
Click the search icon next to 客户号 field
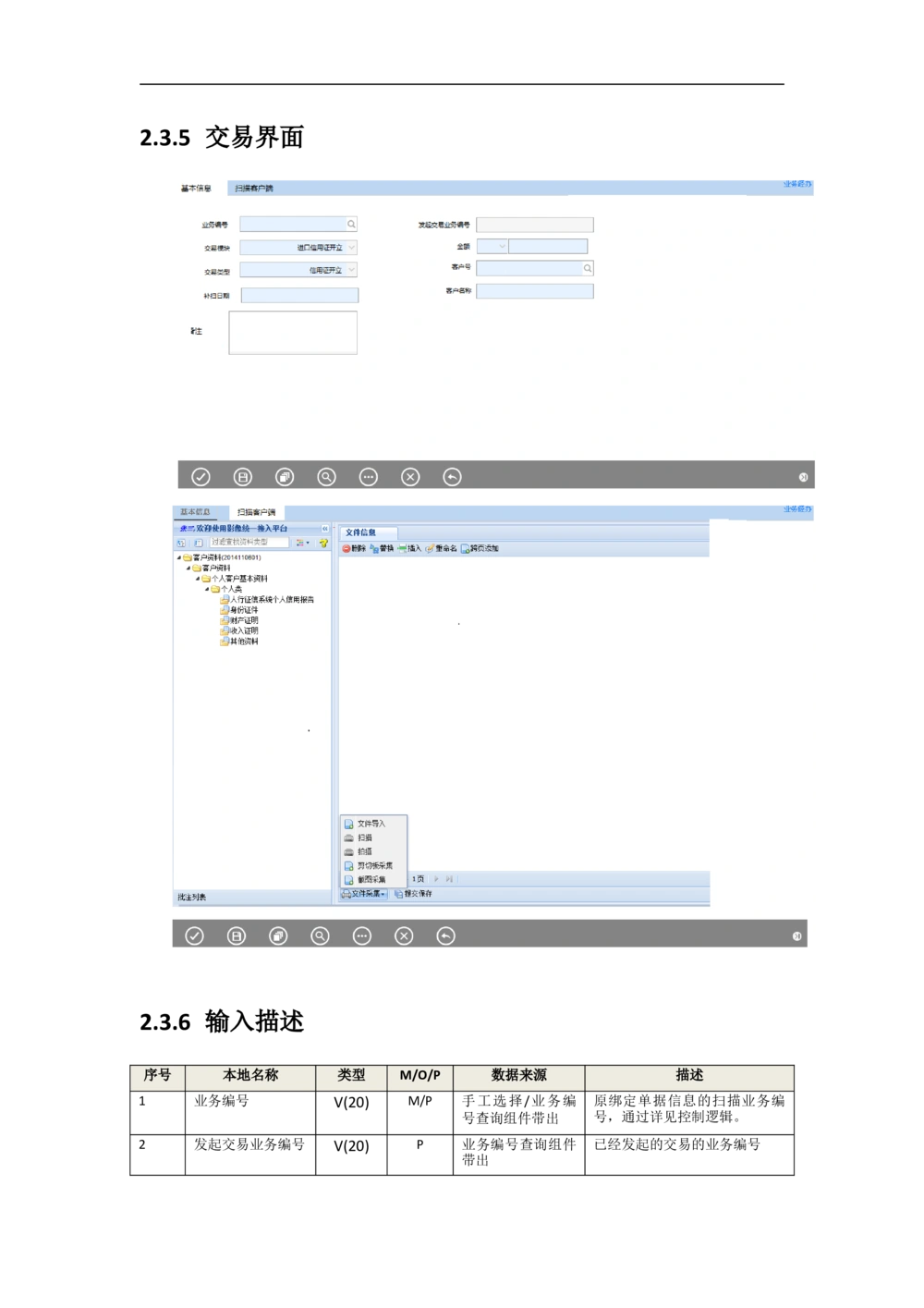(x=588, y=268)
